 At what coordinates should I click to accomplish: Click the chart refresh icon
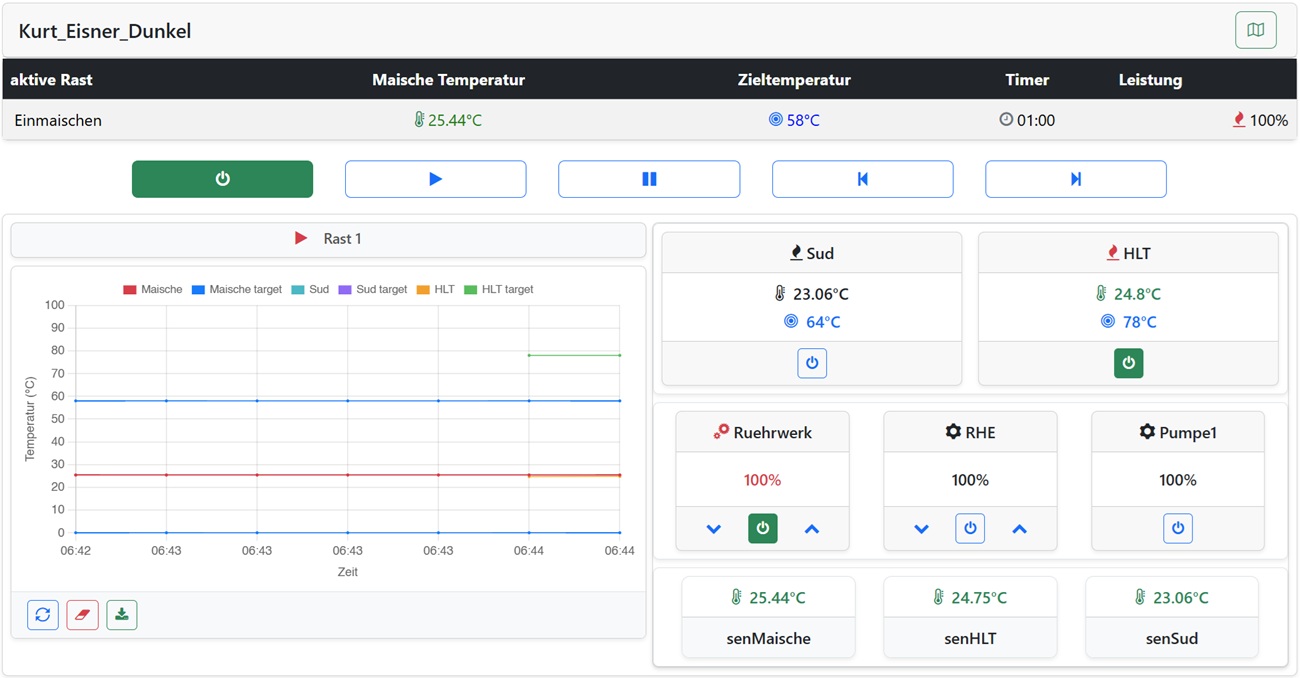click(42, 615)
